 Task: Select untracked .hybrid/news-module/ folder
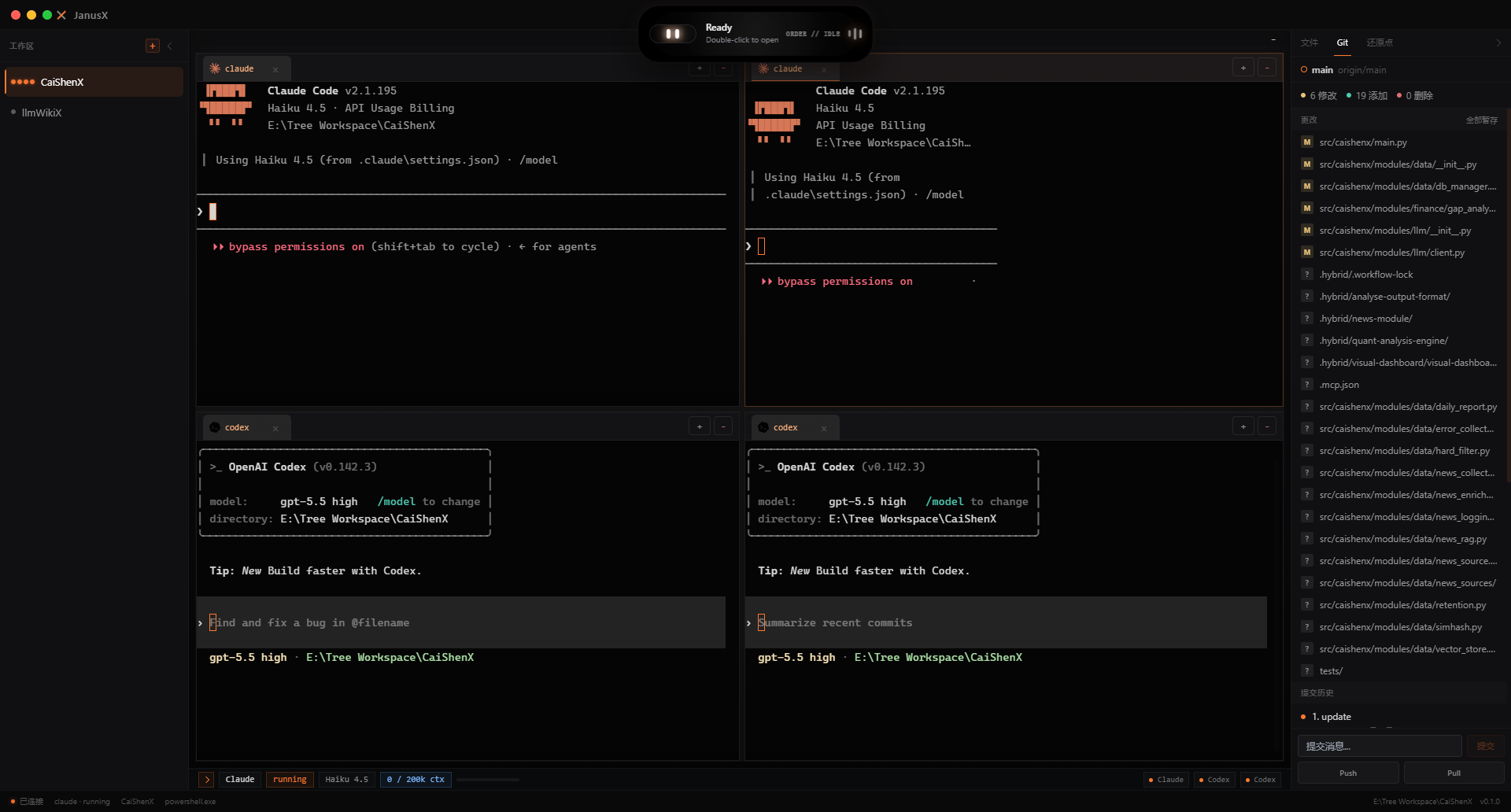click(1399, 319)
